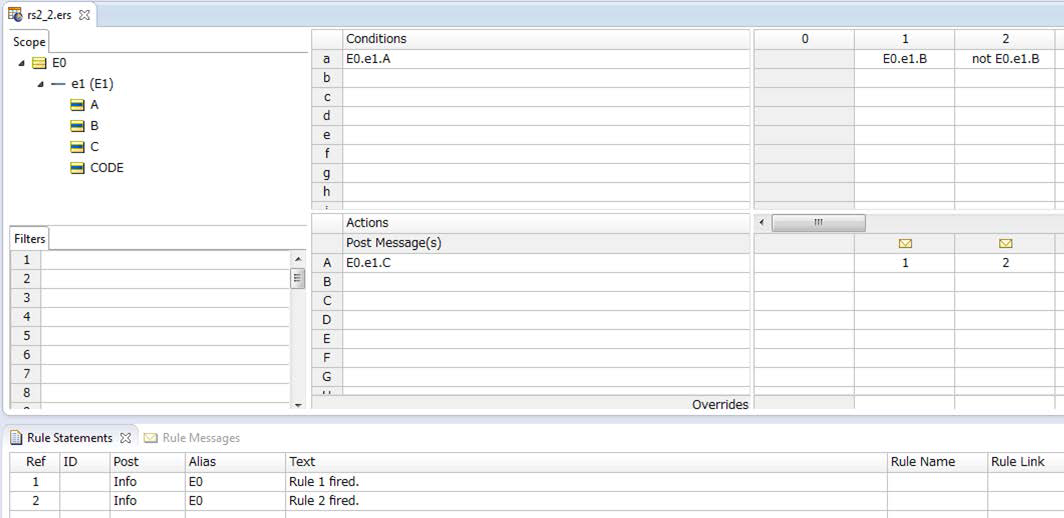Click the Filters list scroll down arrow
The width and height of the screenshot is (1064, 518).
297,405
